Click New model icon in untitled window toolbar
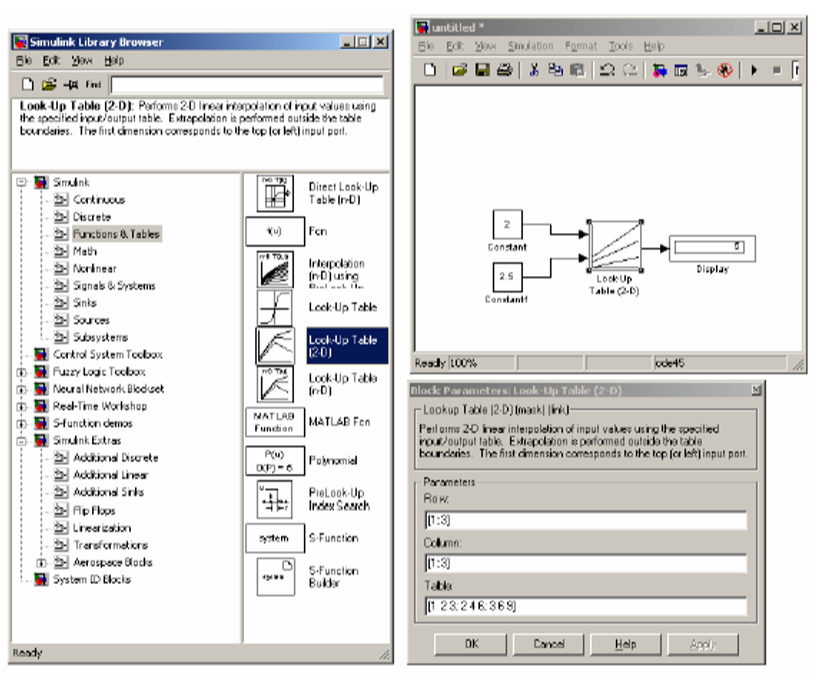Screen dimensions: 833x678 click(430, 70)
